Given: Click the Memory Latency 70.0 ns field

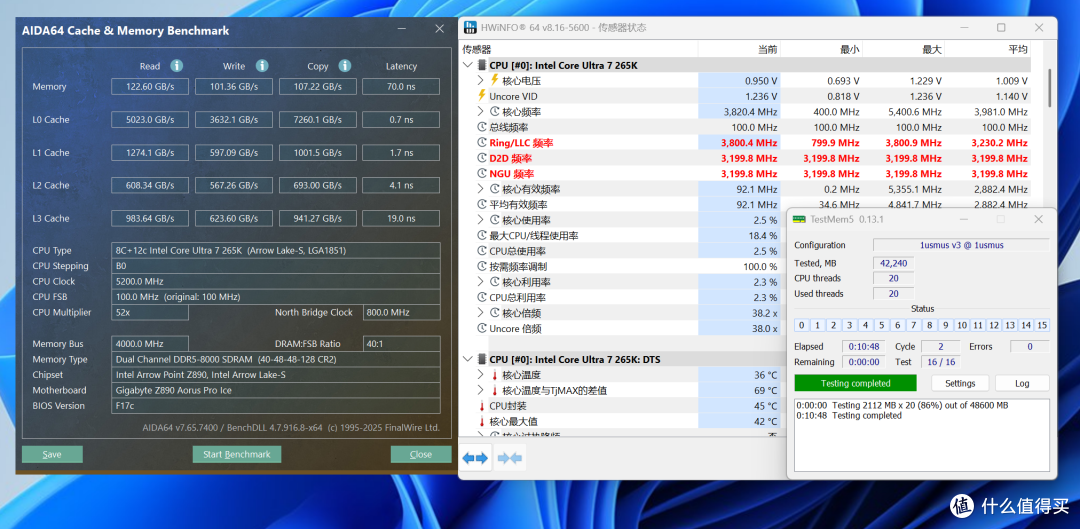Looking at the screenshot, I should (x=401, y=87).
